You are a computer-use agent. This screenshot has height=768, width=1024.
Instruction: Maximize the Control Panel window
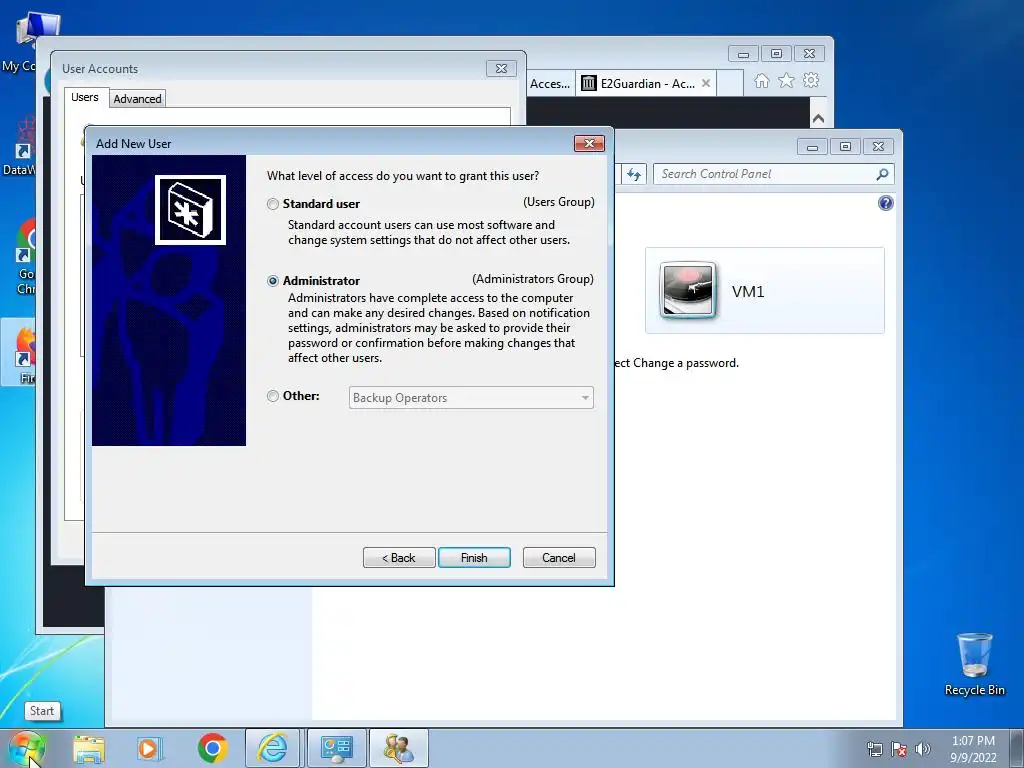(x=845, y=147)
